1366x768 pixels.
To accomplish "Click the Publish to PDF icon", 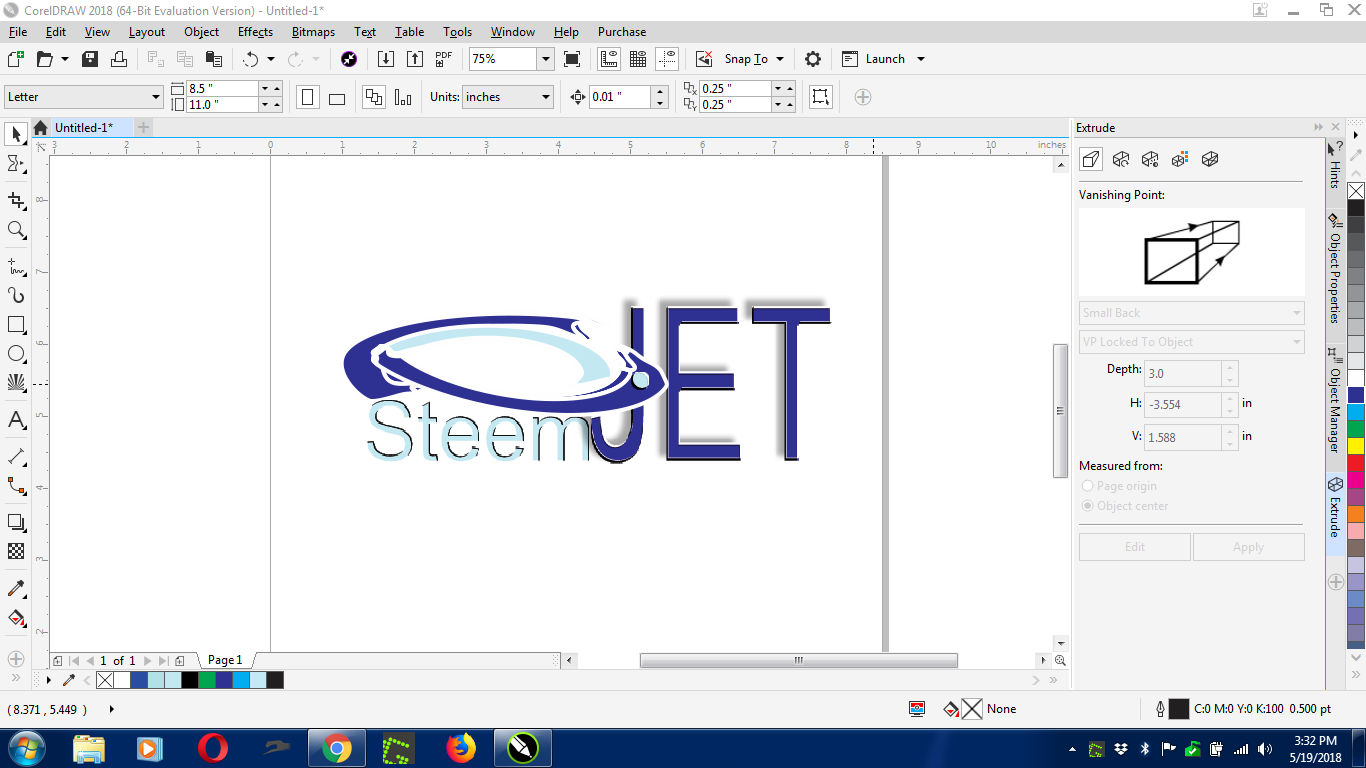I will point(444,59).
